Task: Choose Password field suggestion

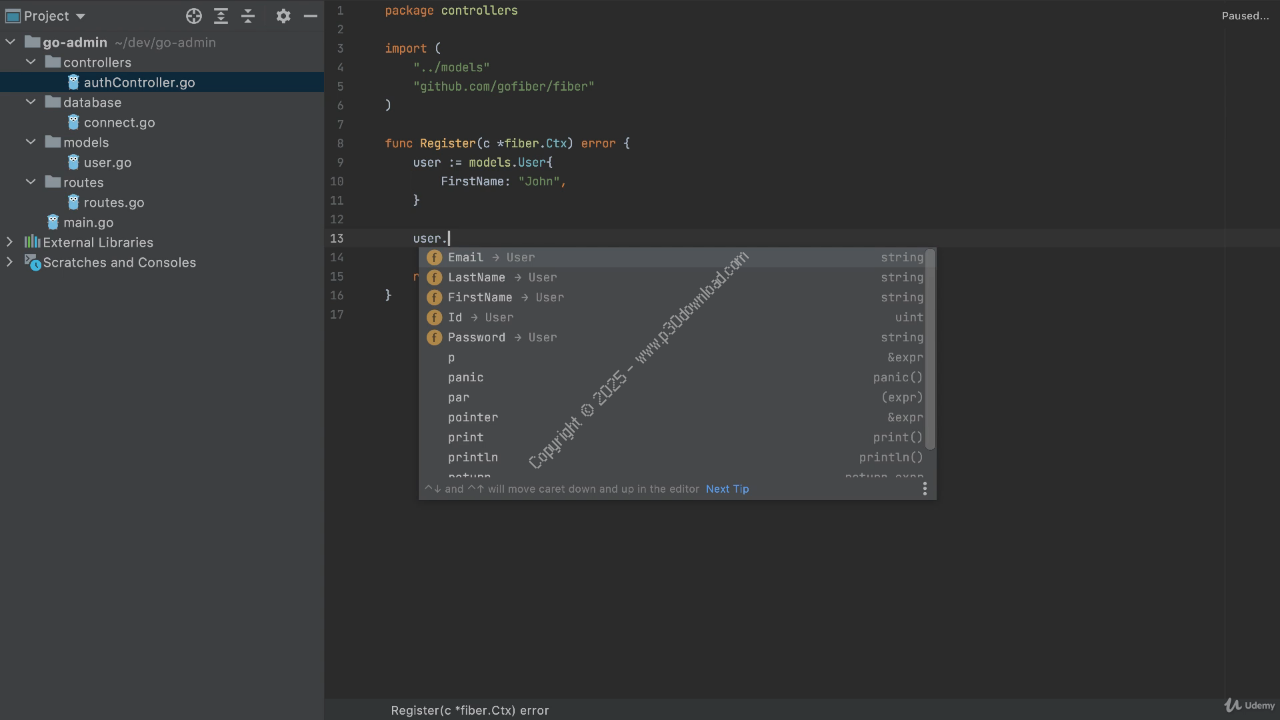Action: point(476,337)
